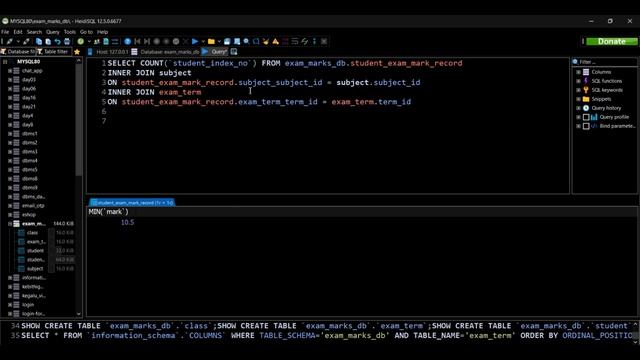Click the helpers Filter input box
The height and width of the screenshot is (360, 640).
[604, 62]
